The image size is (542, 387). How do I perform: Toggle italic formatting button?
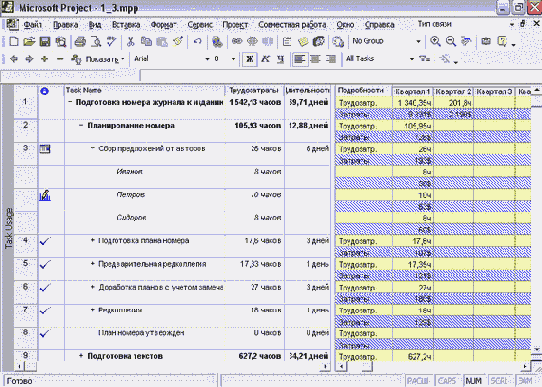coord(265,59)
